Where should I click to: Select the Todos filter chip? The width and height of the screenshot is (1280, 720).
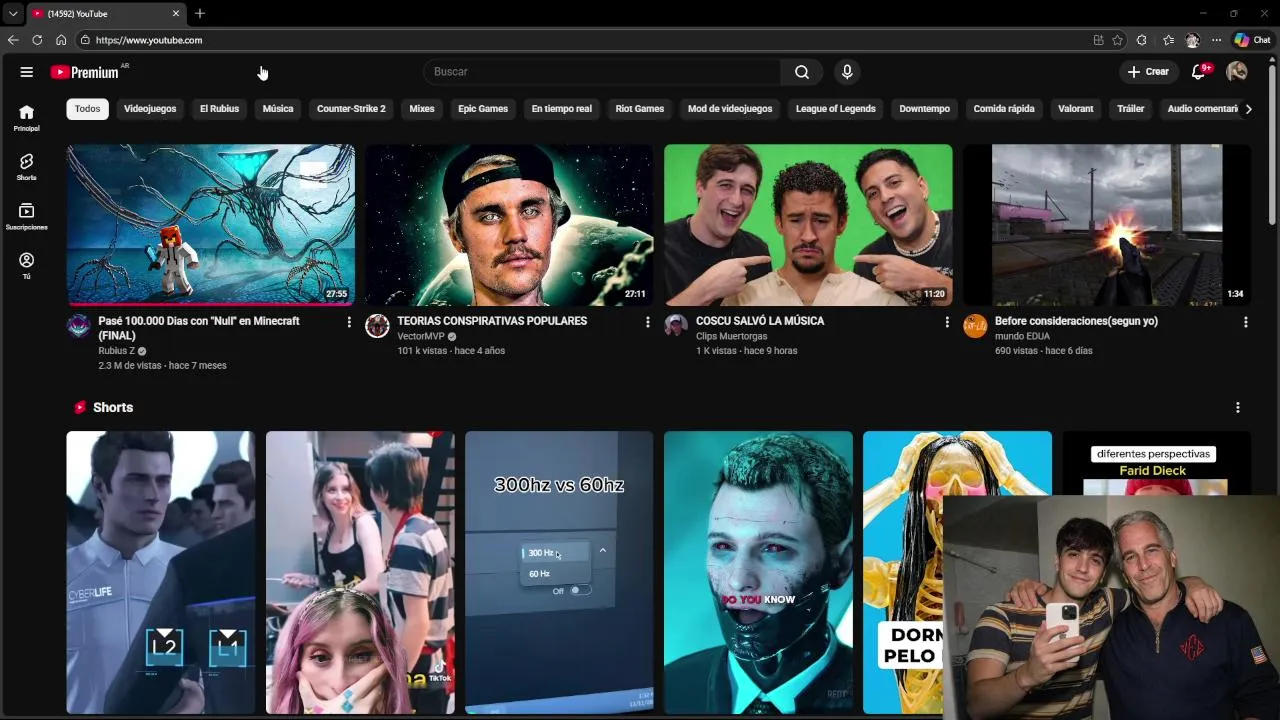coord(88,109)
